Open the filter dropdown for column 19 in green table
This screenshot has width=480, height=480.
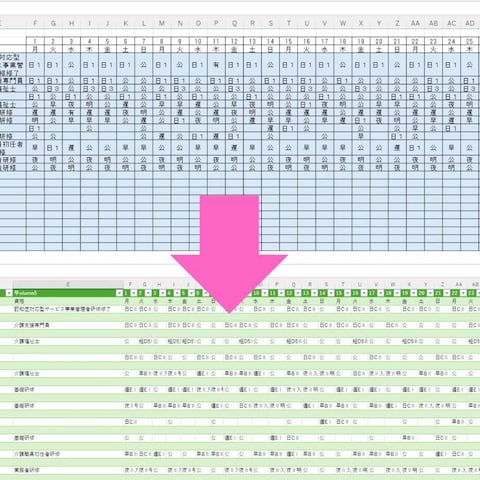pos(414,293)
